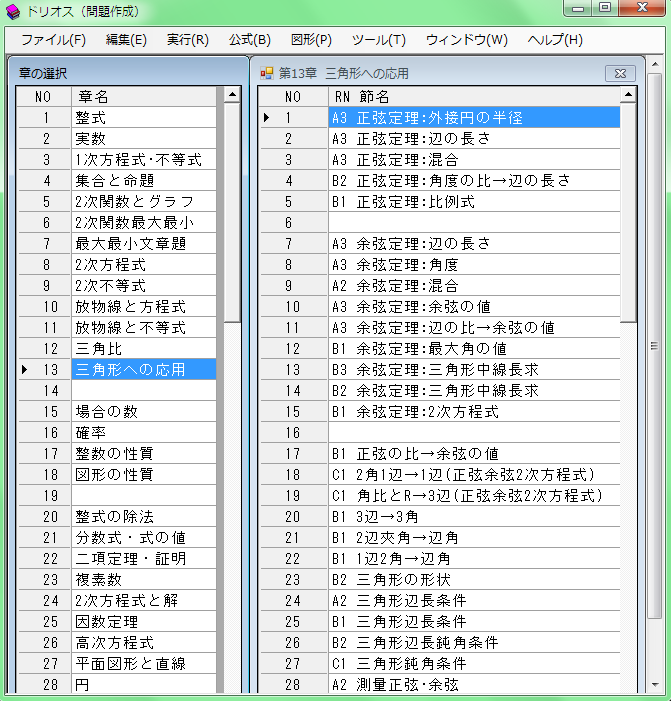Select chapter 整数の性質
The image size is (671, 701).
click(x=143, y=454)
